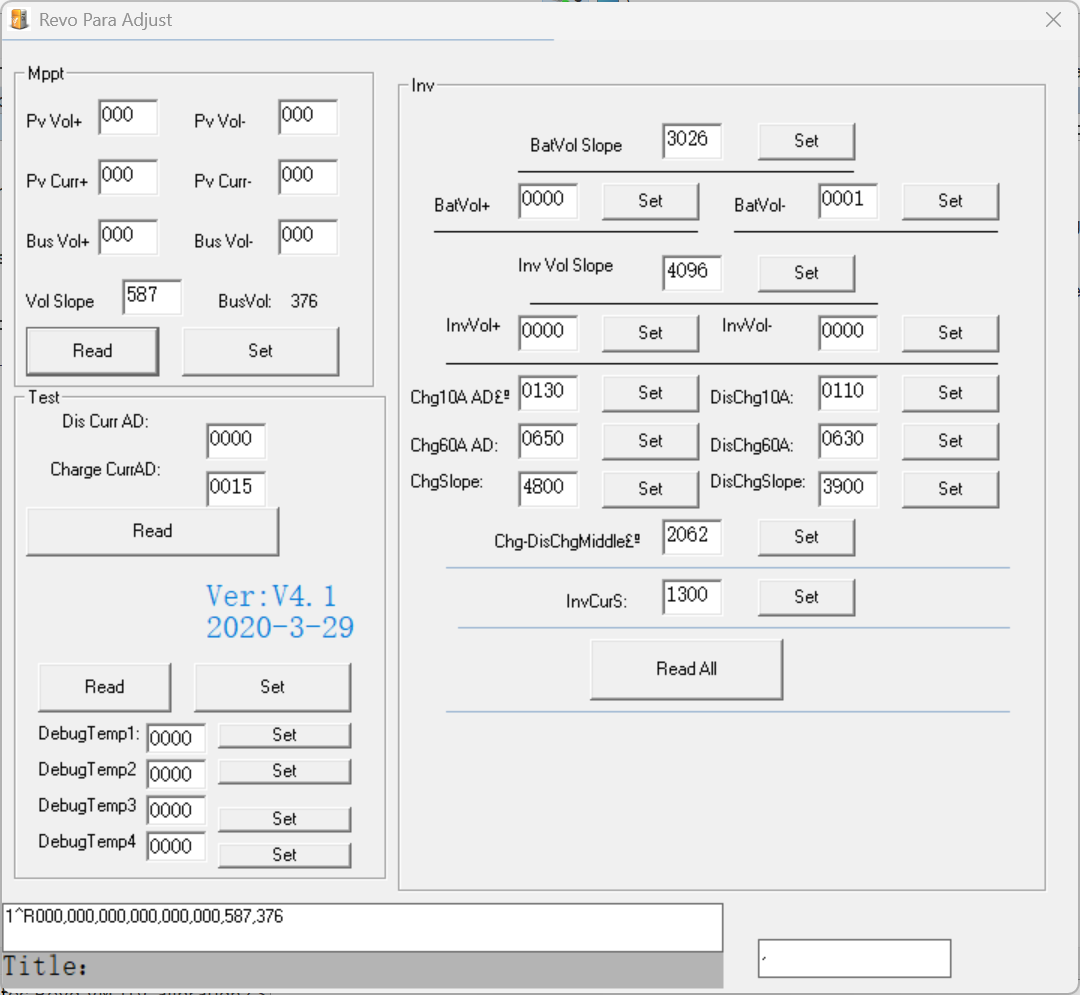Set the BatVol Slope value
The width and height of the screenshot is (1080, 995).
[x=806, y=141]
